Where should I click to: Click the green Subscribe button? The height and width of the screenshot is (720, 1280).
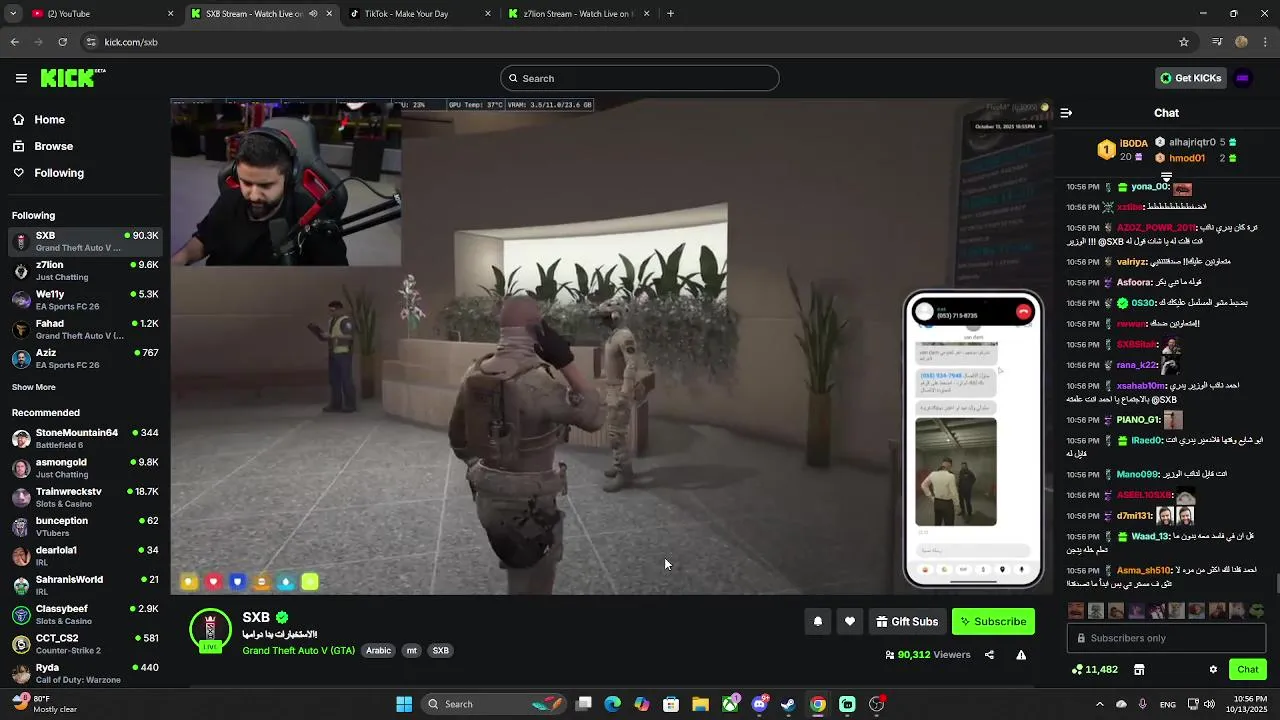coord(993,621)
